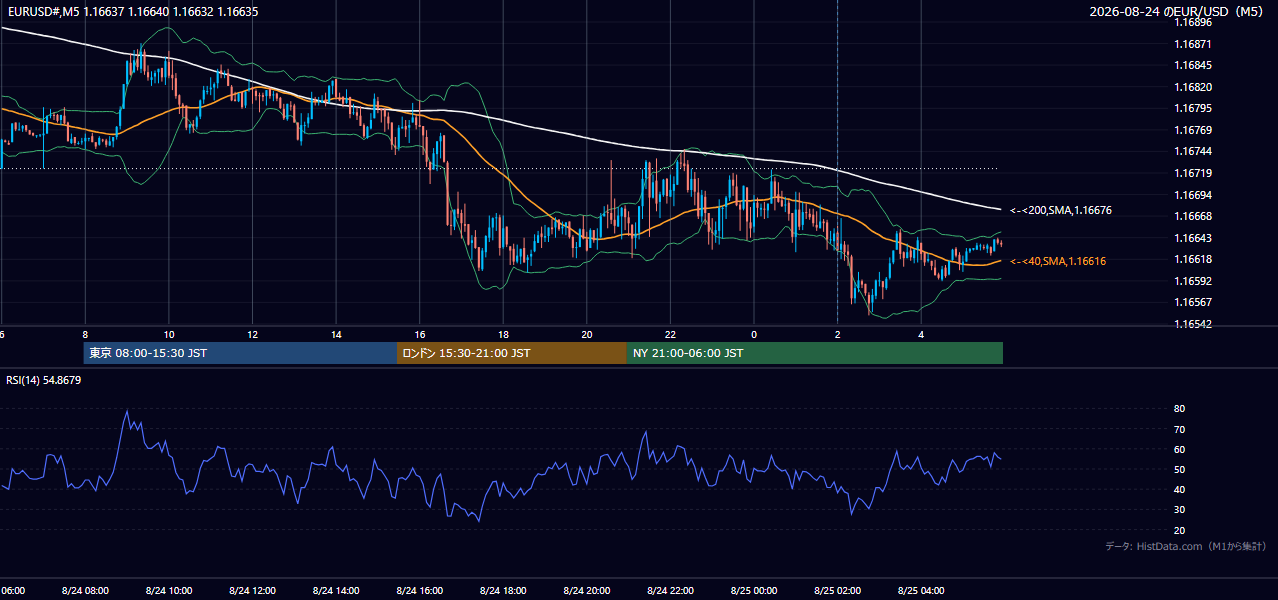Click the 8/24 12:00 time axis label
The height and width of the screenshot is (600, 1278).
pyautogui.click(x=253, y=590)
